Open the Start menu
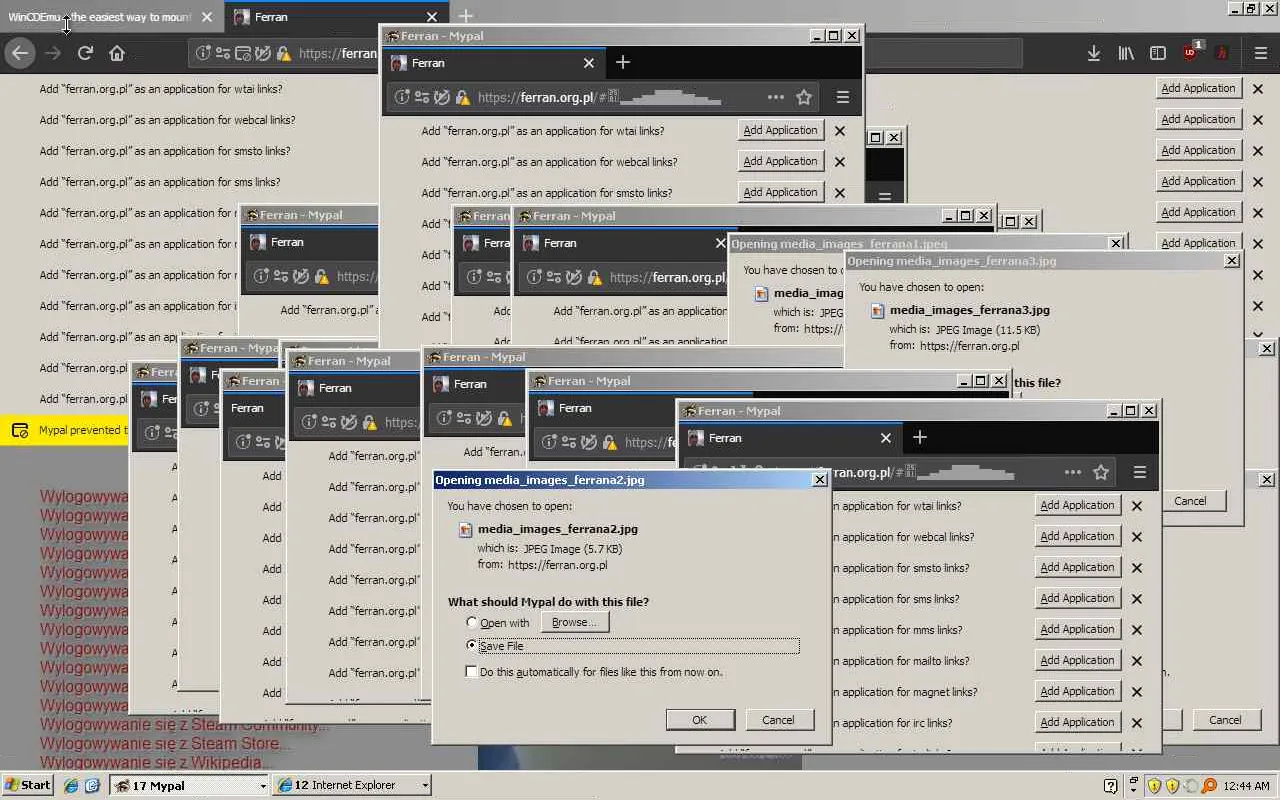Viewport: 1280px width, 800px height. pos(27,785)
